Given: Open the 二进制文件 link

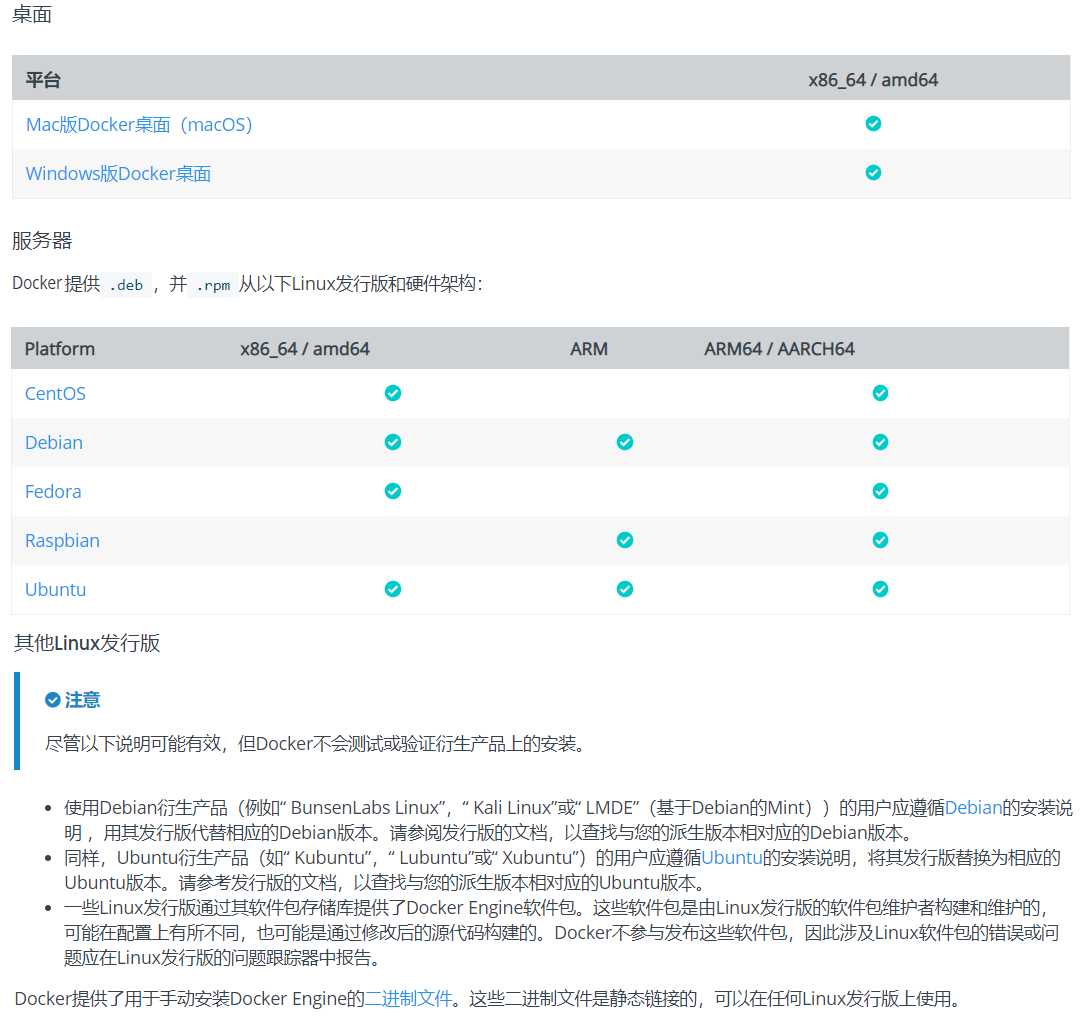Looking at the screenshot, I should [408, 999].
